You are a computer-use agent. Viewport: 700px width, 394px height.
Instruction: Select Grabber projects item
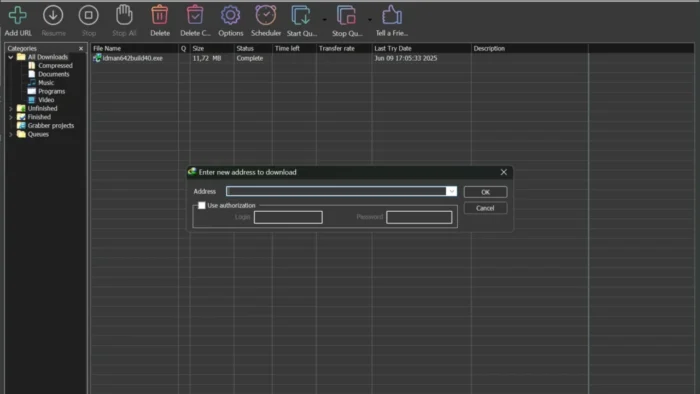tap(51, 125)
